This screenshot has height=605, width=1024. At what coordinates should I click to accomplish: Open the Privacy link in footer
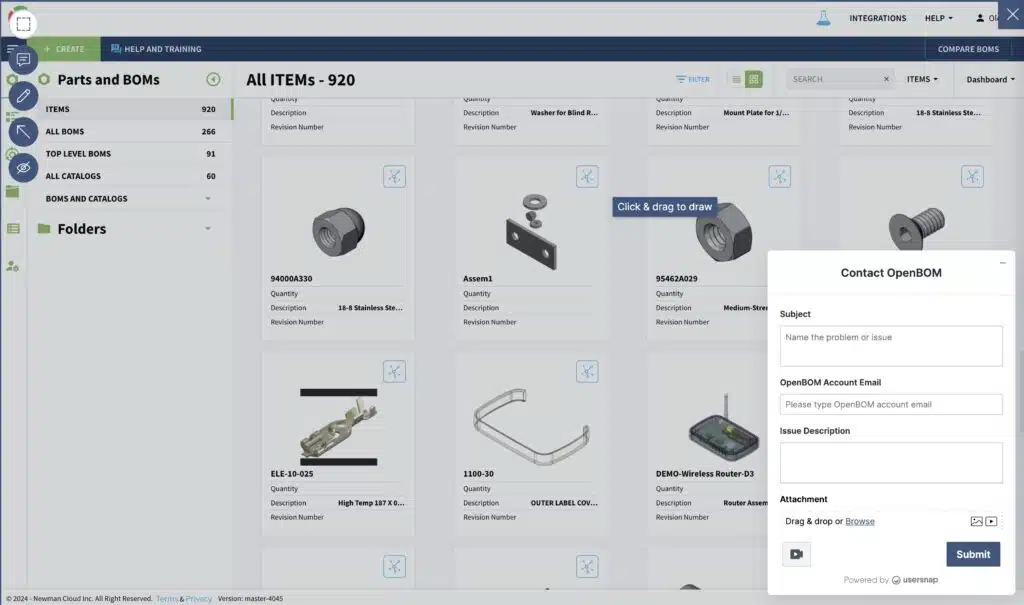coord(199,598)
